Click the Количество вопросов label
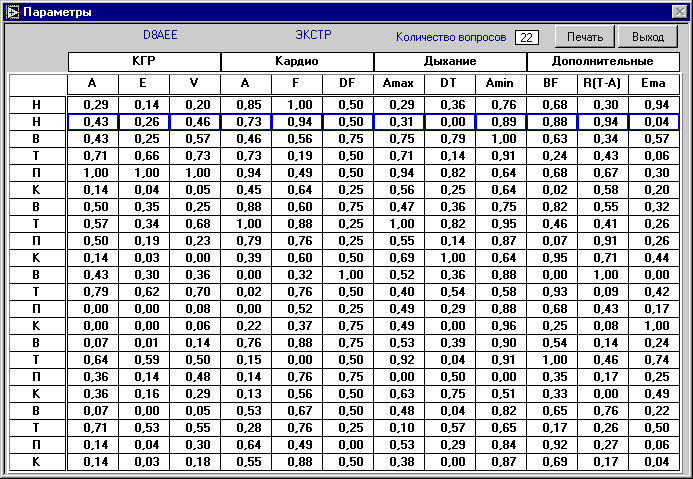The height and width of the screenshot is (479, 693). pyautogui.click(x=451, y=37)
